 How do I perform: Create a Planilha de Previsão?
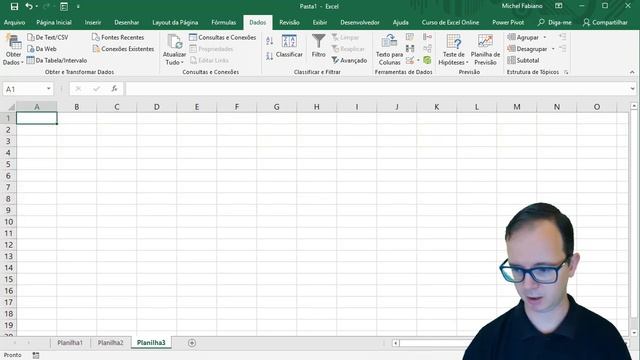pos(485,50)
